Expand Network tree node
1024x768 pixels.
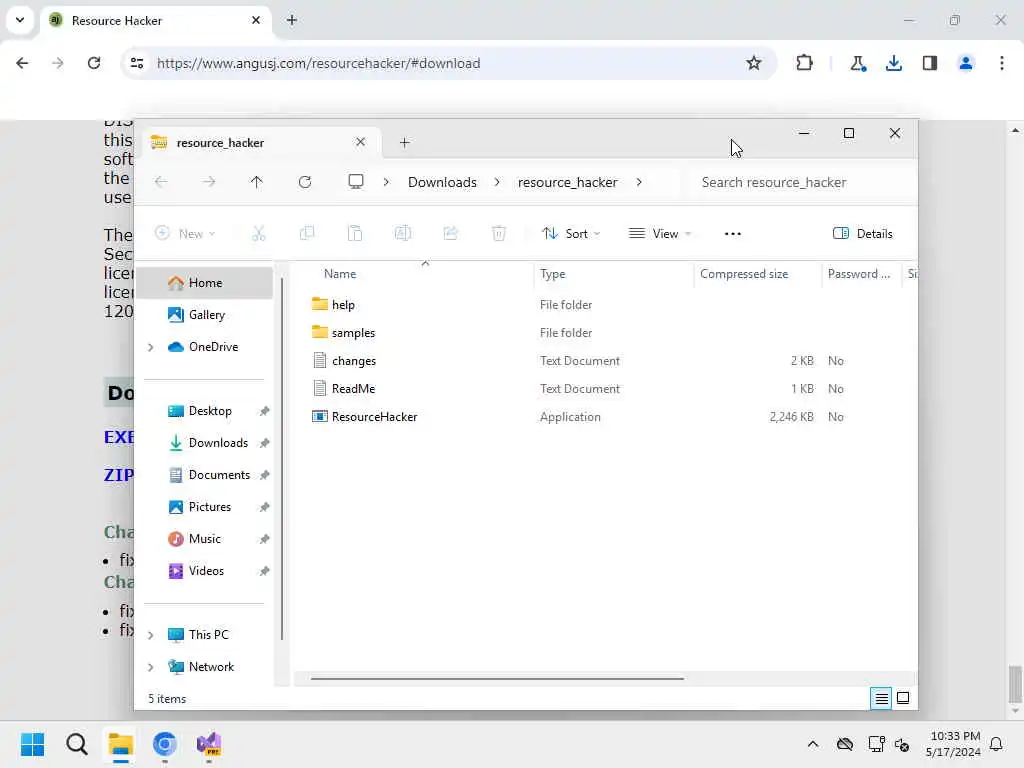151,667
